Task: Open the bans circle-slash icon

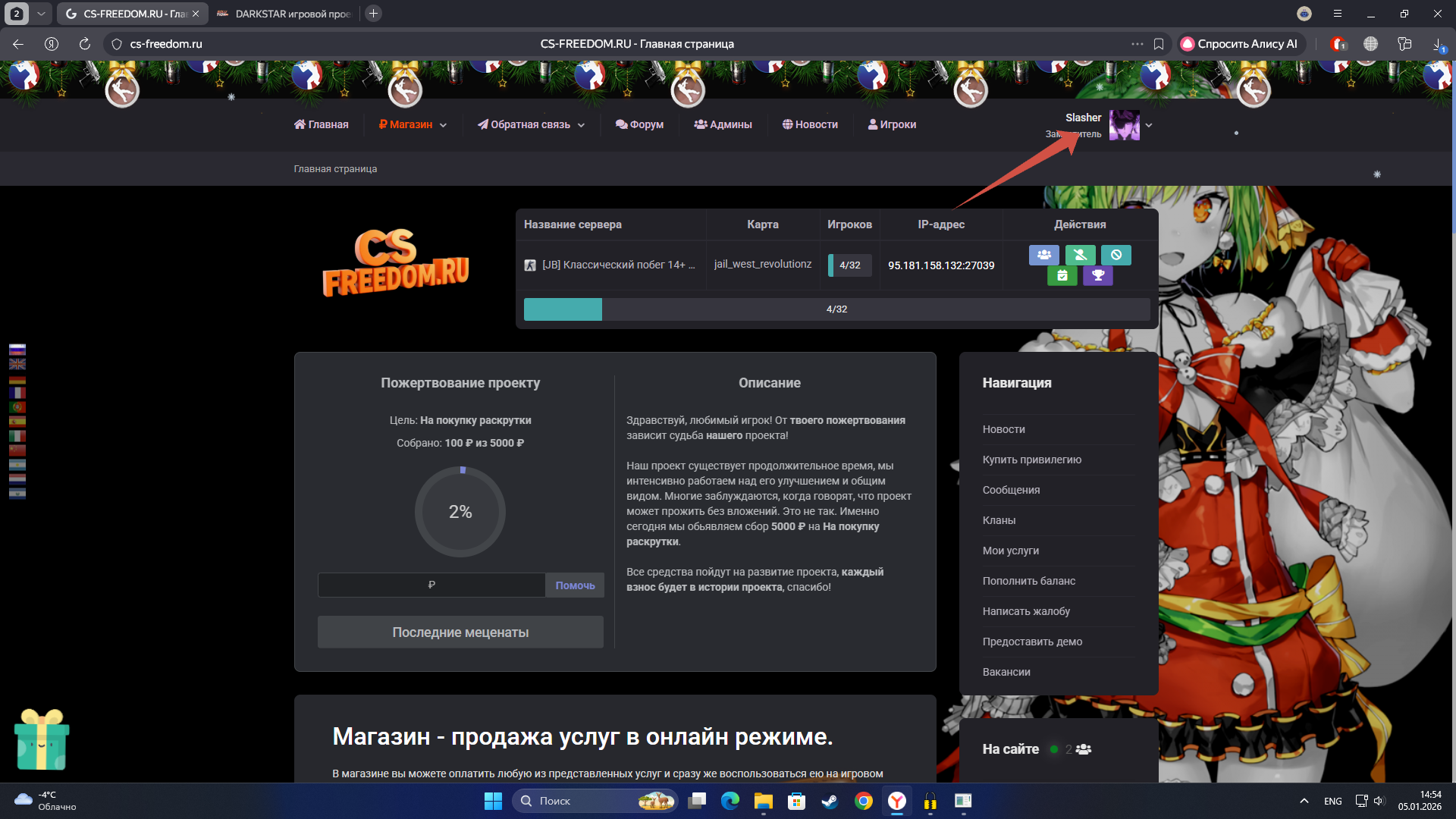Action: point(1116,255)
